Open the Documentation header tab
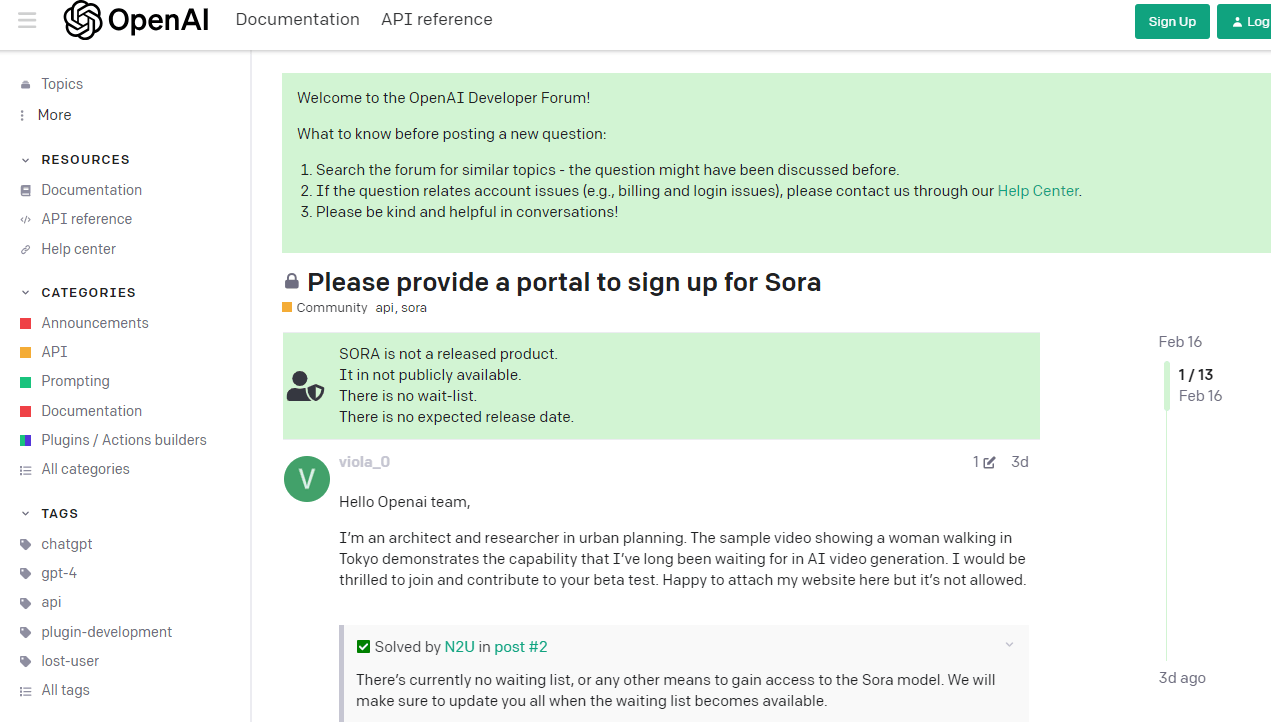This screenshot has height=722, width=1271. coord(297,20)
